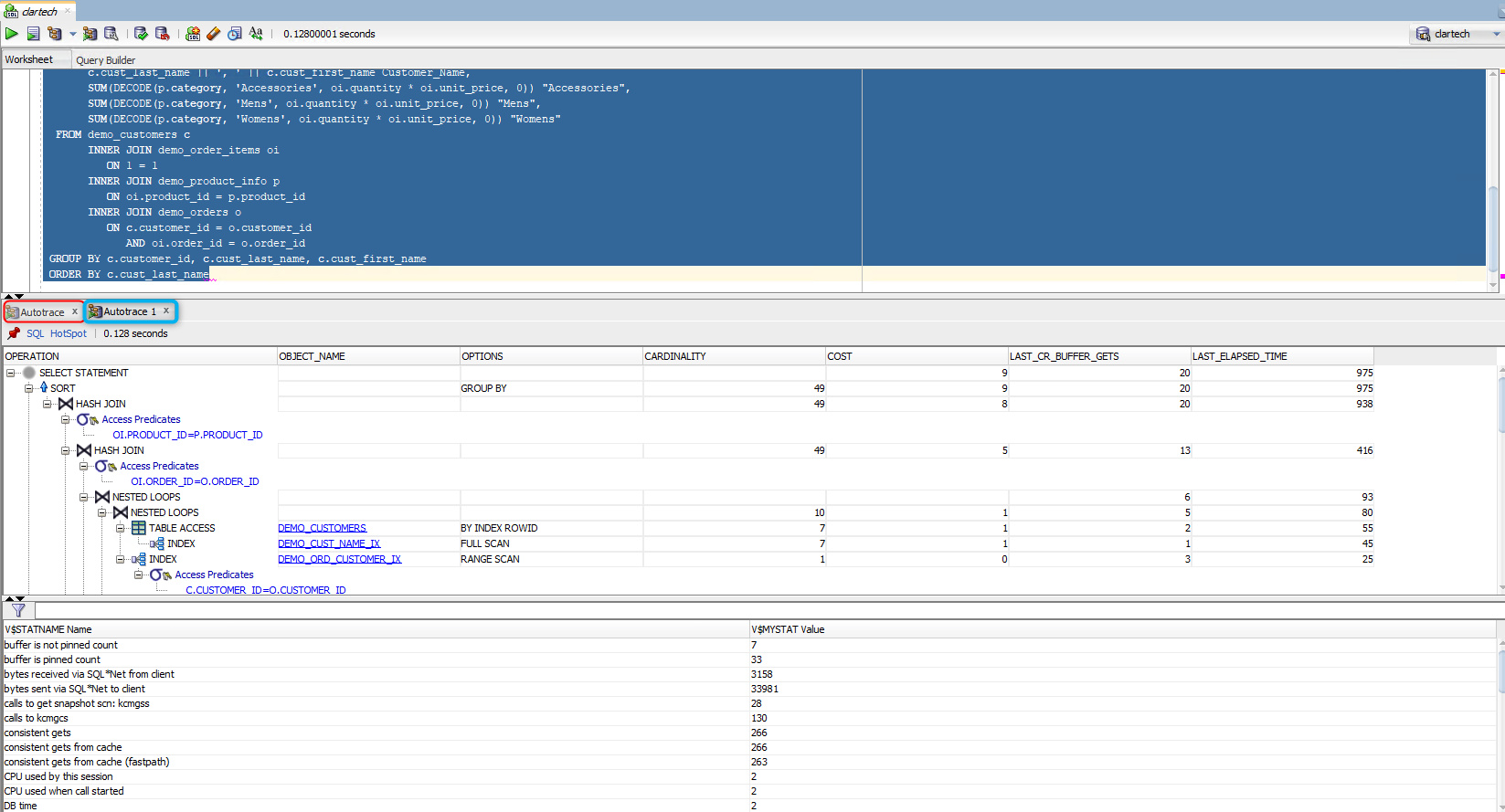Image resolution: width=1505 pixels, height=812 pixels.
Task: Collapse the SELECT STATEMENT node
Action: [x=10, y=373]
